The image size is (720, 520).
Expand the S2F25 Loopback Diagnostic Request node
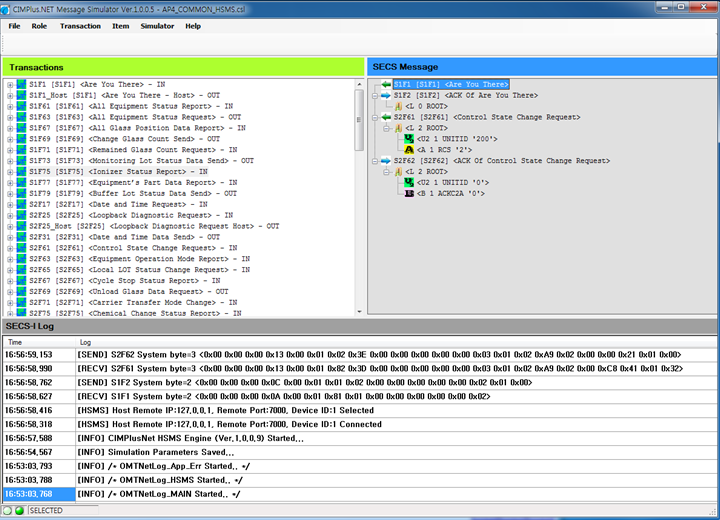(10, 215)
